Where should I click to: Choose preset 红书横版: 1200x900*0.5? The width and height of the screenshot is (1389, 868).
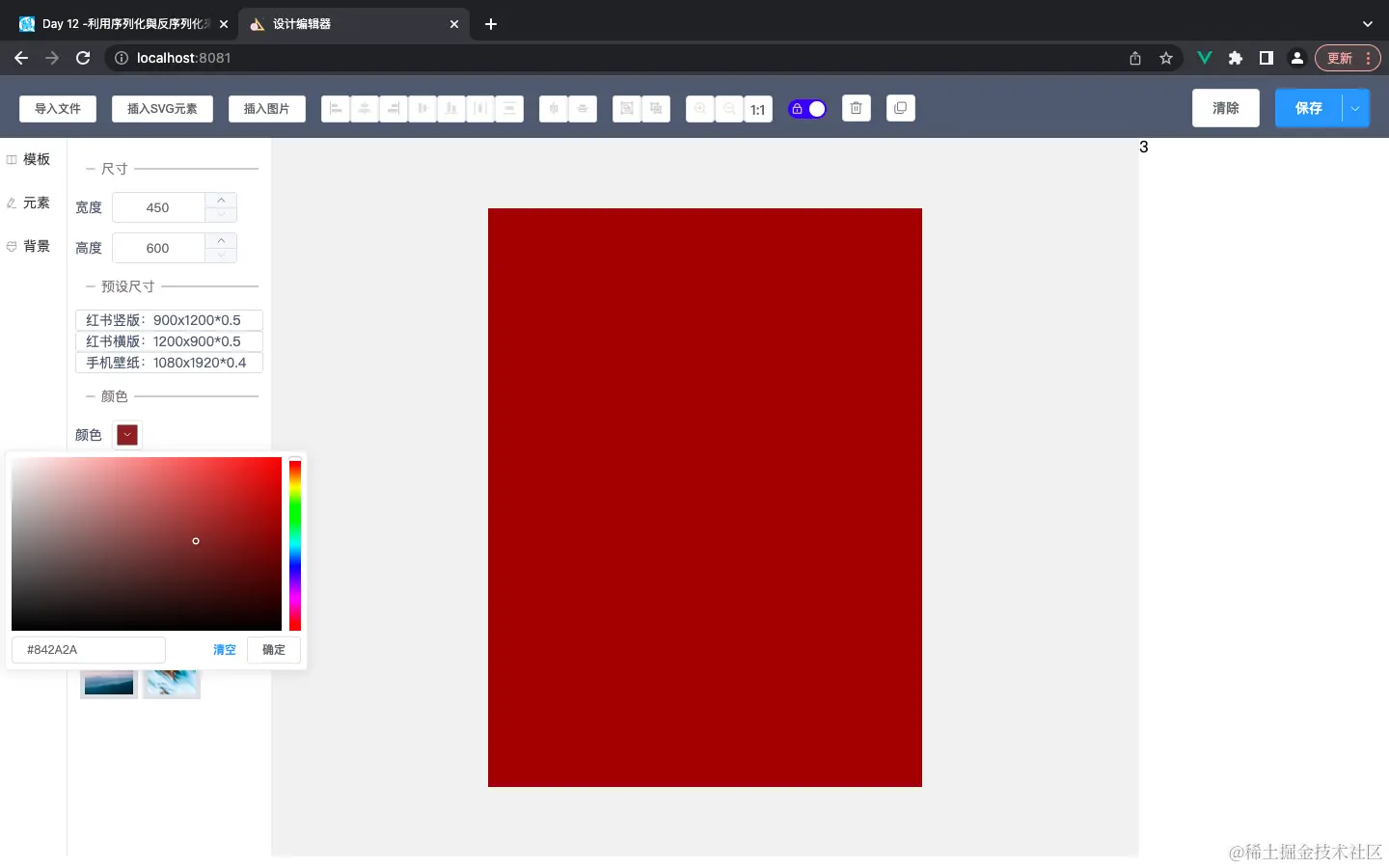(169, 341)
